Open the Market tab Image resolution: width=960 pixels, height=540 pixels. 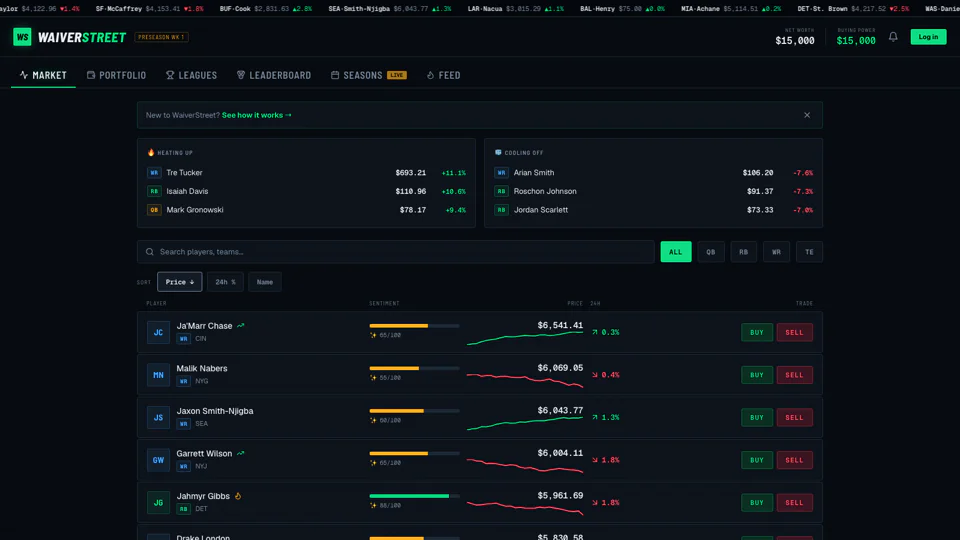tap(43, 75)
